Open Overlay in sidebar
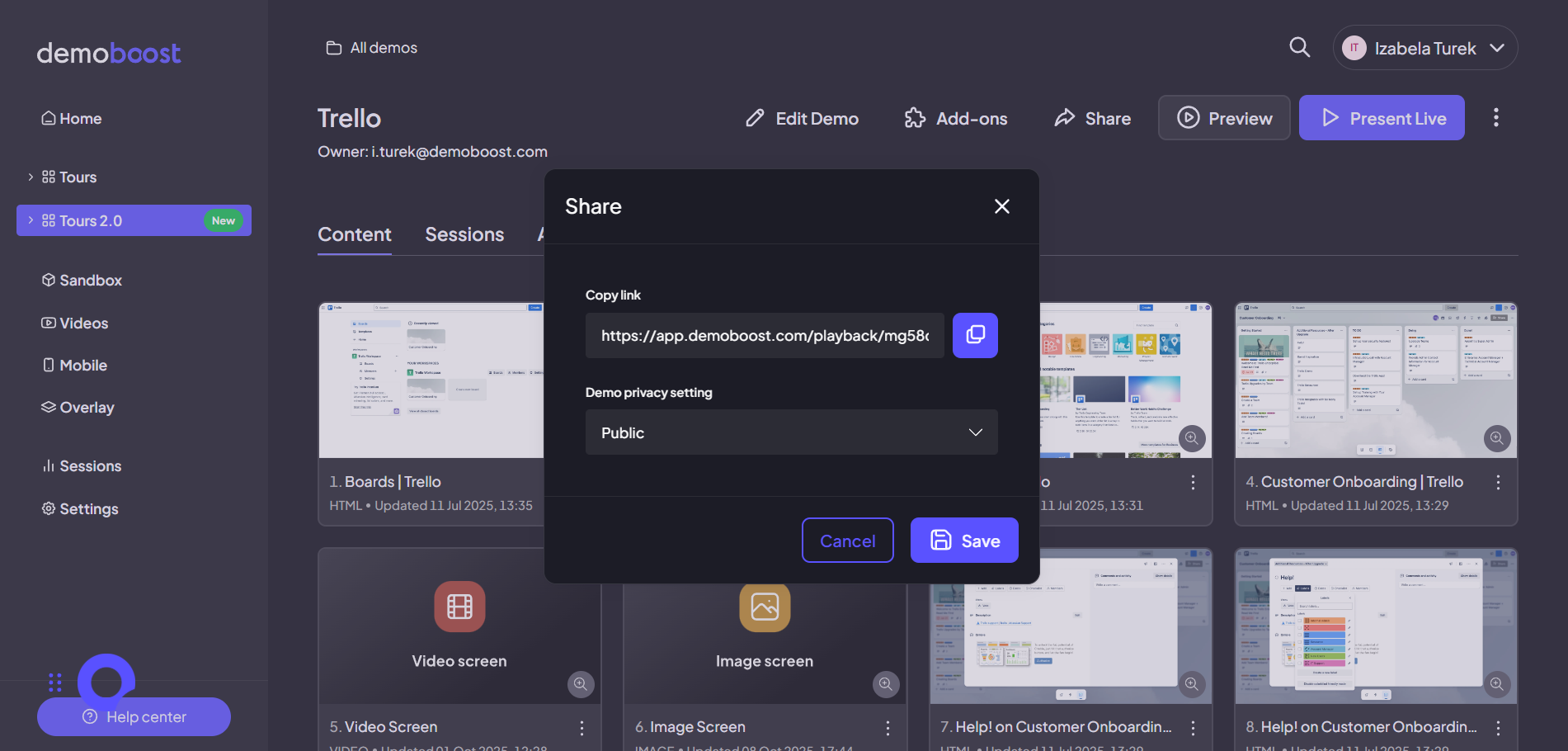Viewport: 1568px width, 751px height. coord(78,407)
